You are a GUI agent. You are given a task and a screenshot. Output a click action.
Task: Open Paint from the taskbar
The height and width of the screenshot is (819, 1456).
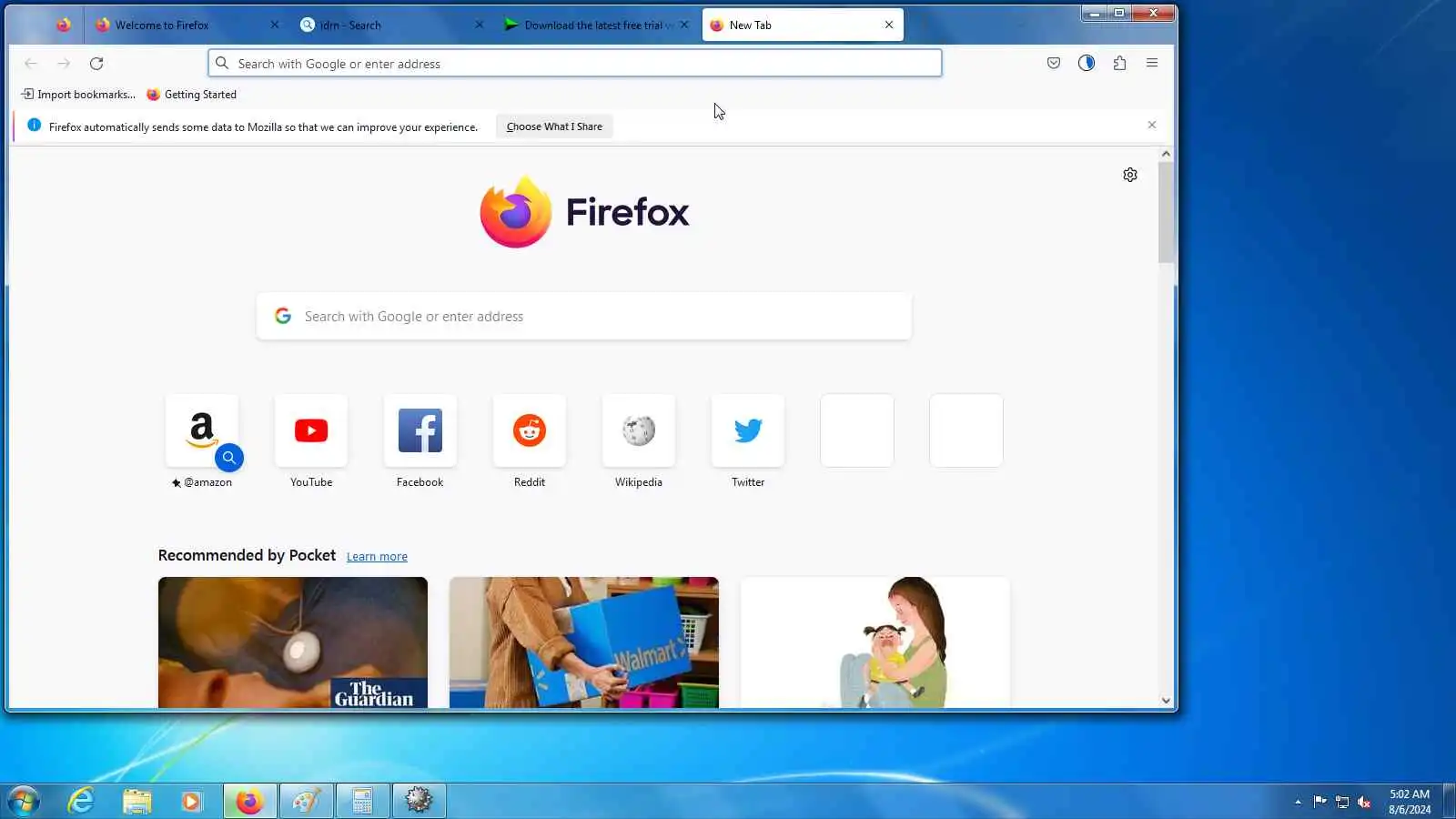[x=306, y=802]
